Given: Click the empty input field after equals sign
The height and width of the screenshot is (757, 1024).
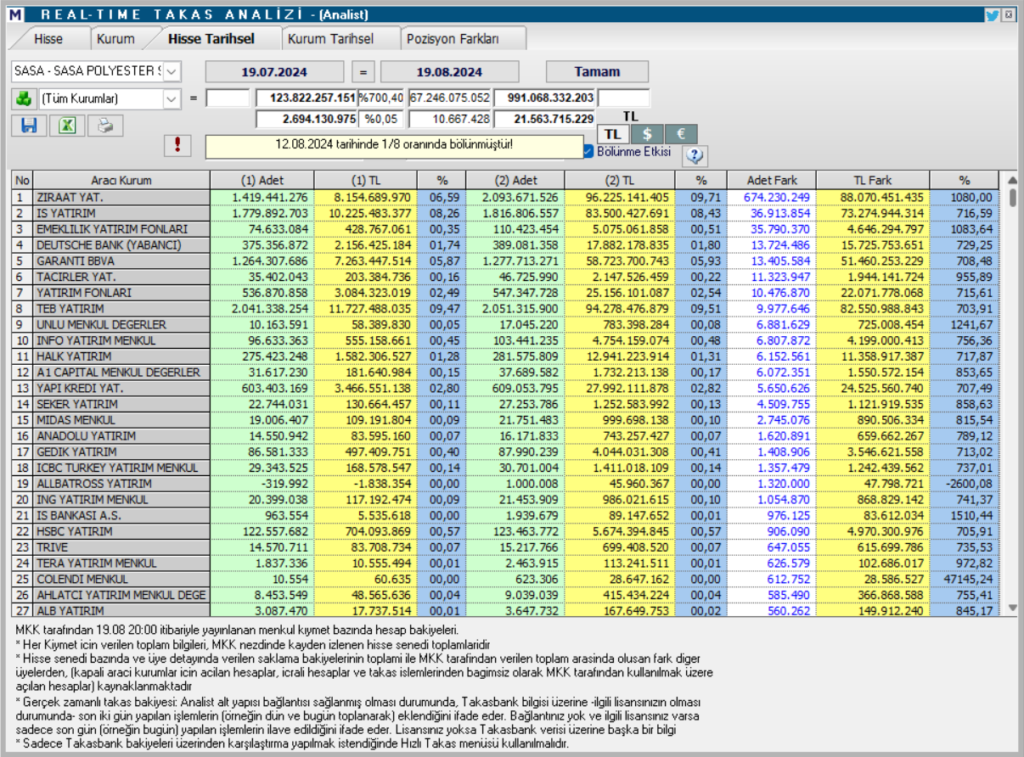Looking at the screenshot, I should (228, 99).
